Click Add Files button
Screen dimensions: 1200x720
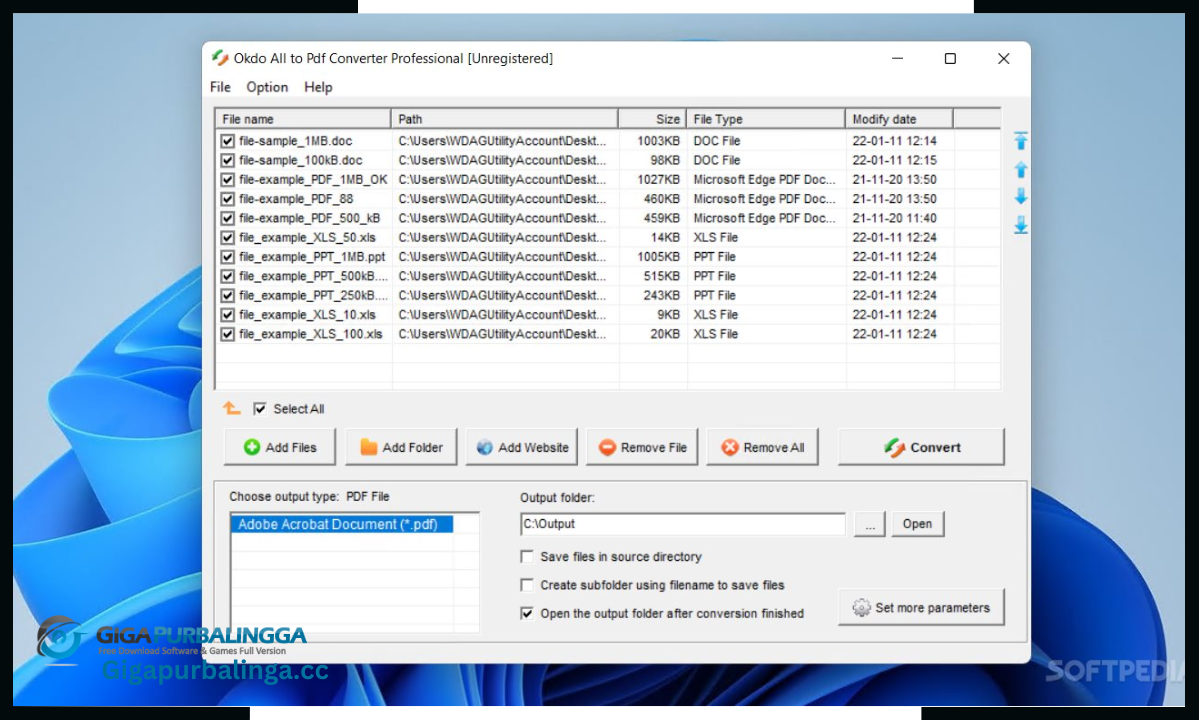280,447
